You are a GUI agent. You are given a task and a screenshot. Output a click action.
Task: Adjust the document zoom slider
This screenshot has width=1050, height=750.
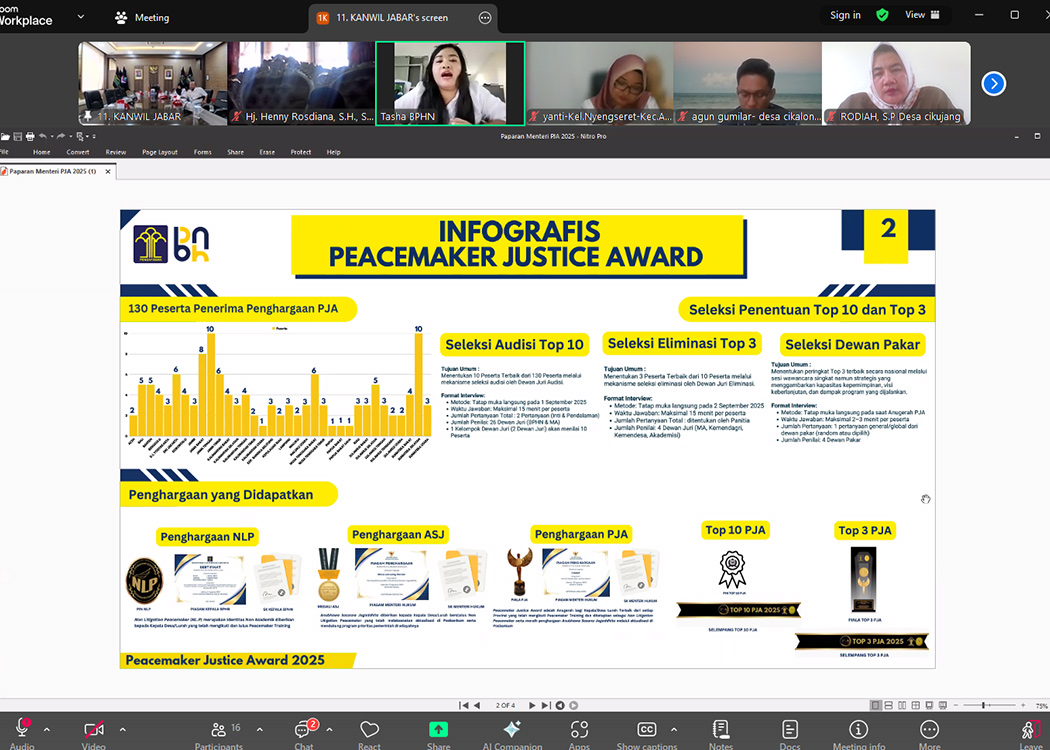coord(984,705)
